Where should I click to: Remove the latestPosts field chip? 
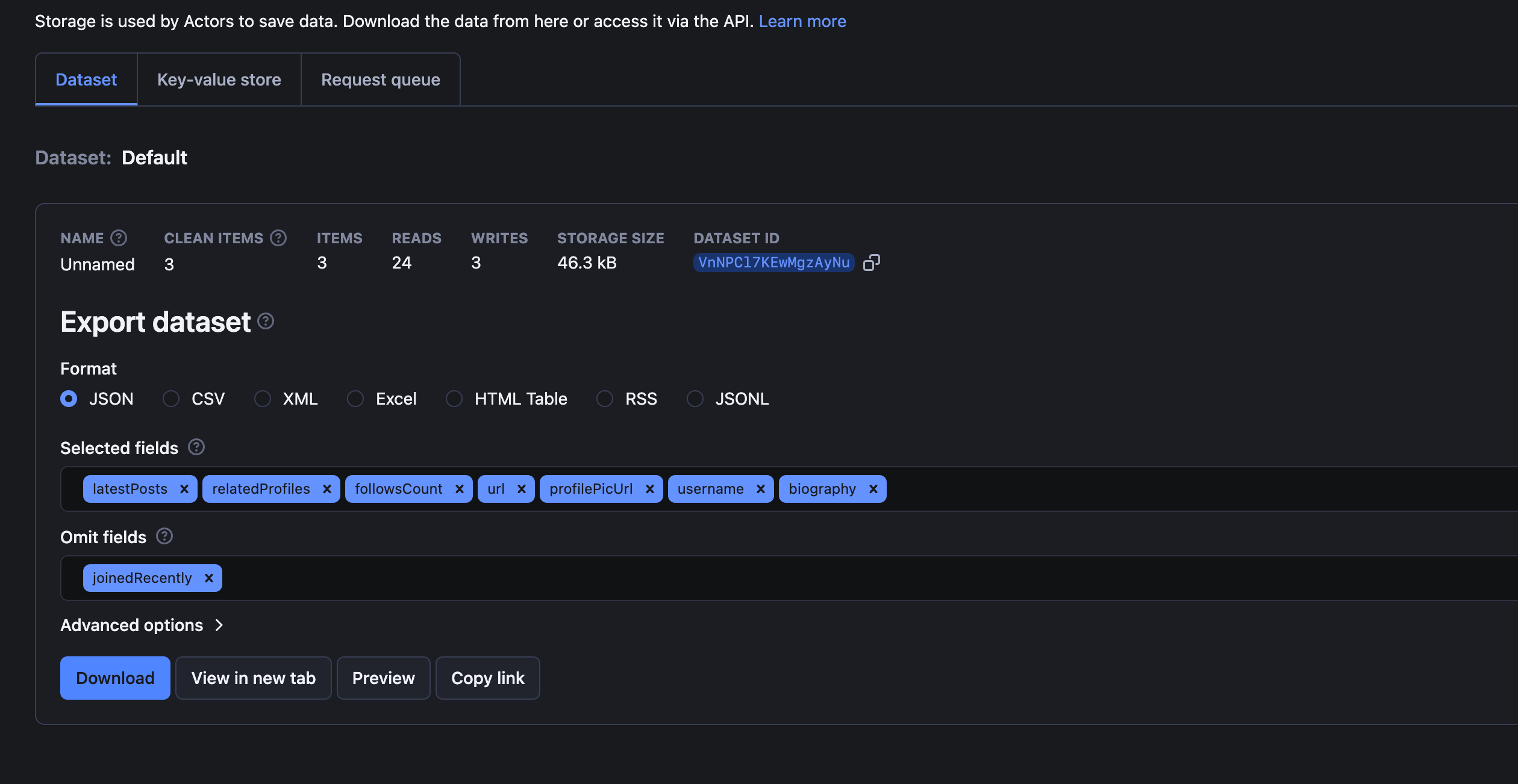tap(184, 488)
